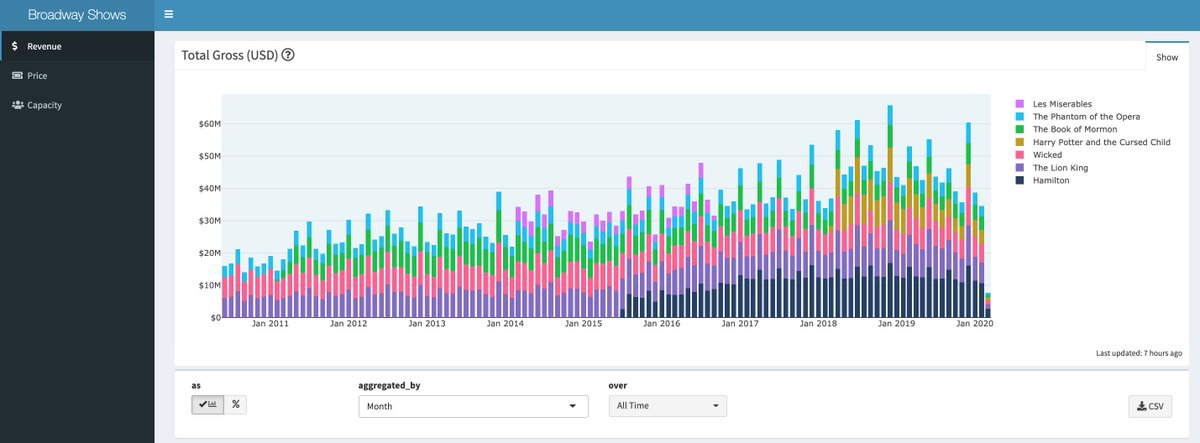This screenshot has height=443, width=1200.
Task: Open the Total Gross help question icon
Action: tap(288, 55)
